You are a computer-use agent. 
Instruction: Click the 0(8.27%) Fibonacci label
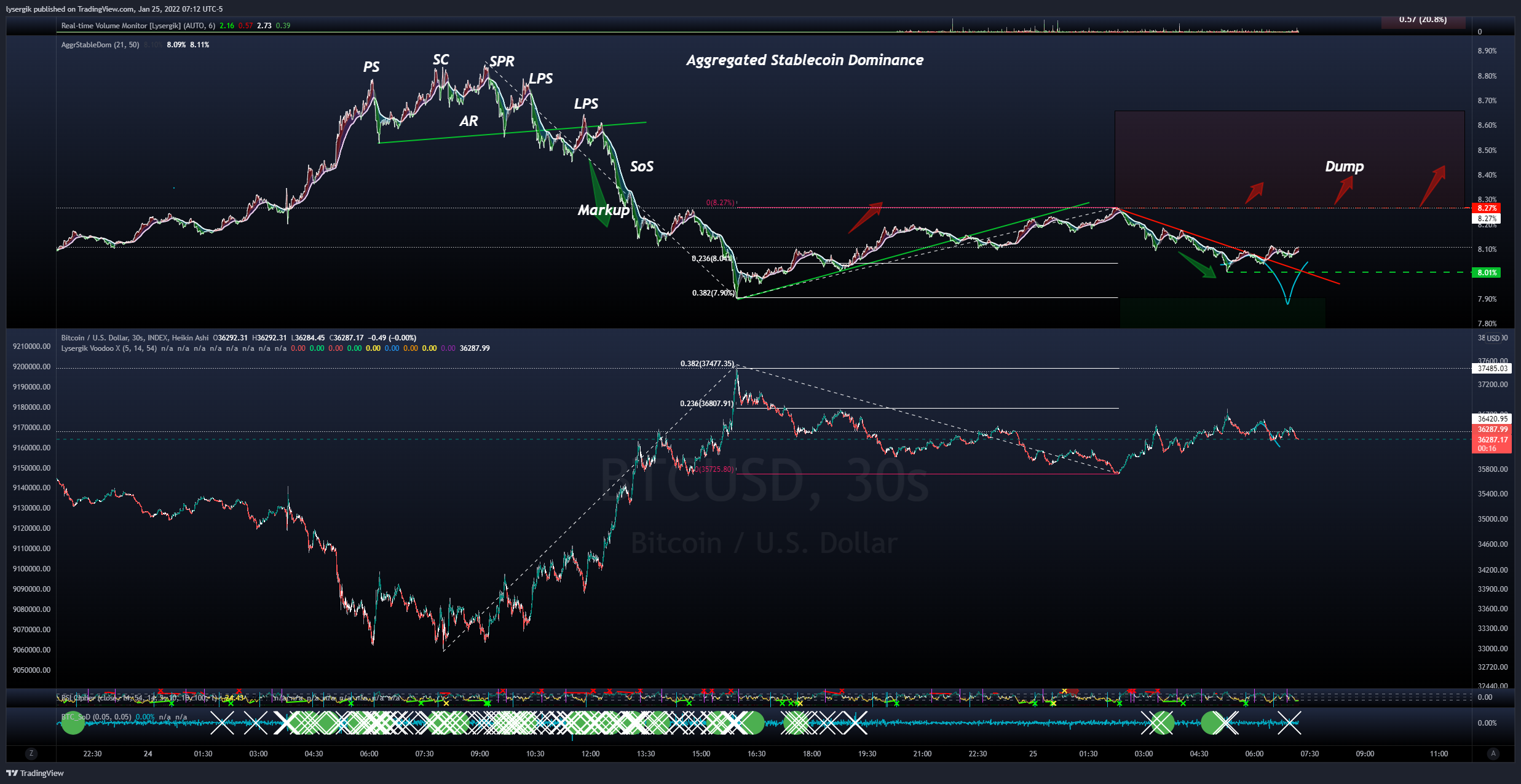point(720,203)
